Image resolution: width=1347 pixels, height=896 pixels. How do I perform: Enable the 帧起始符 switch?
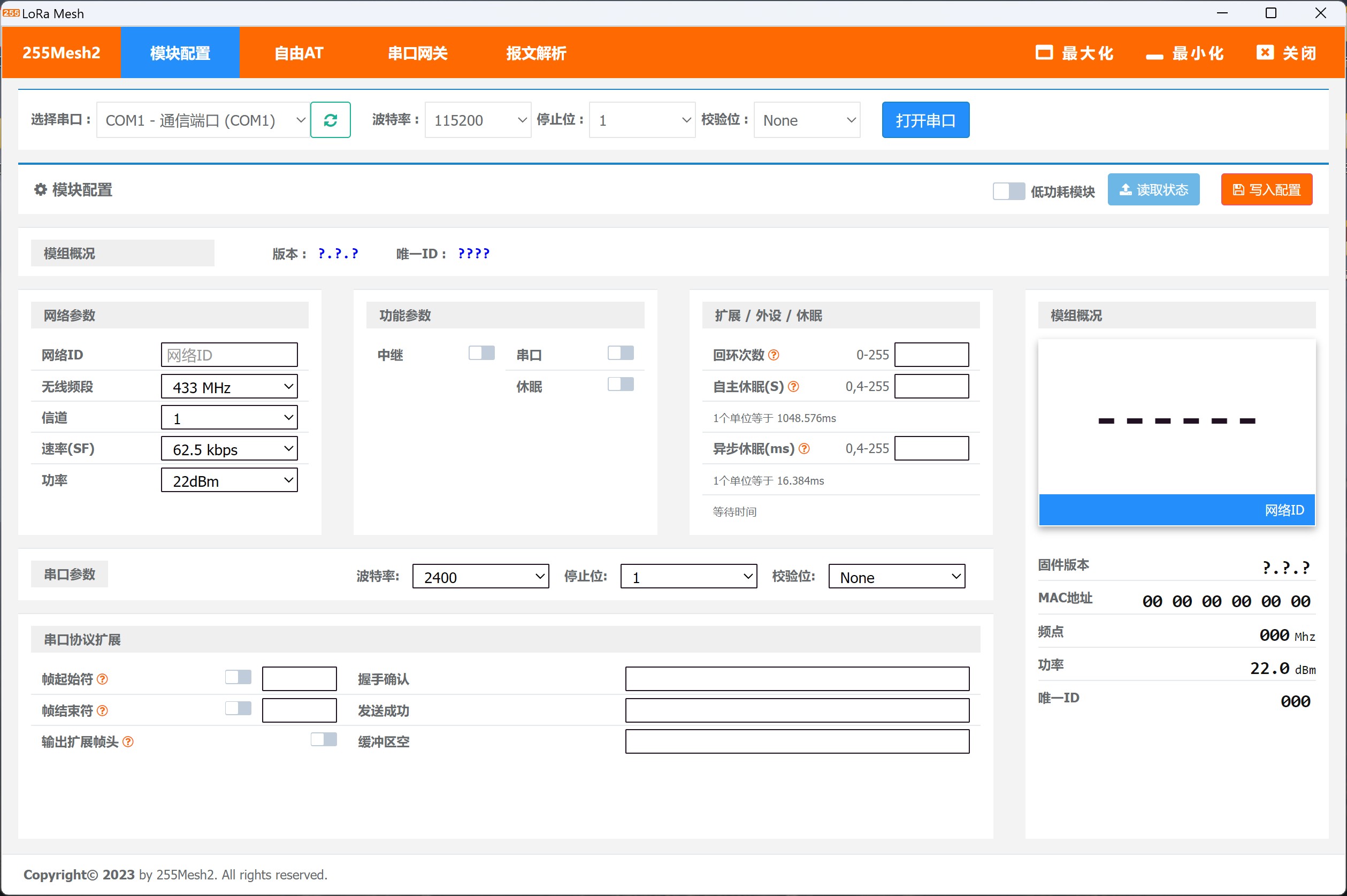pos(238,677)
